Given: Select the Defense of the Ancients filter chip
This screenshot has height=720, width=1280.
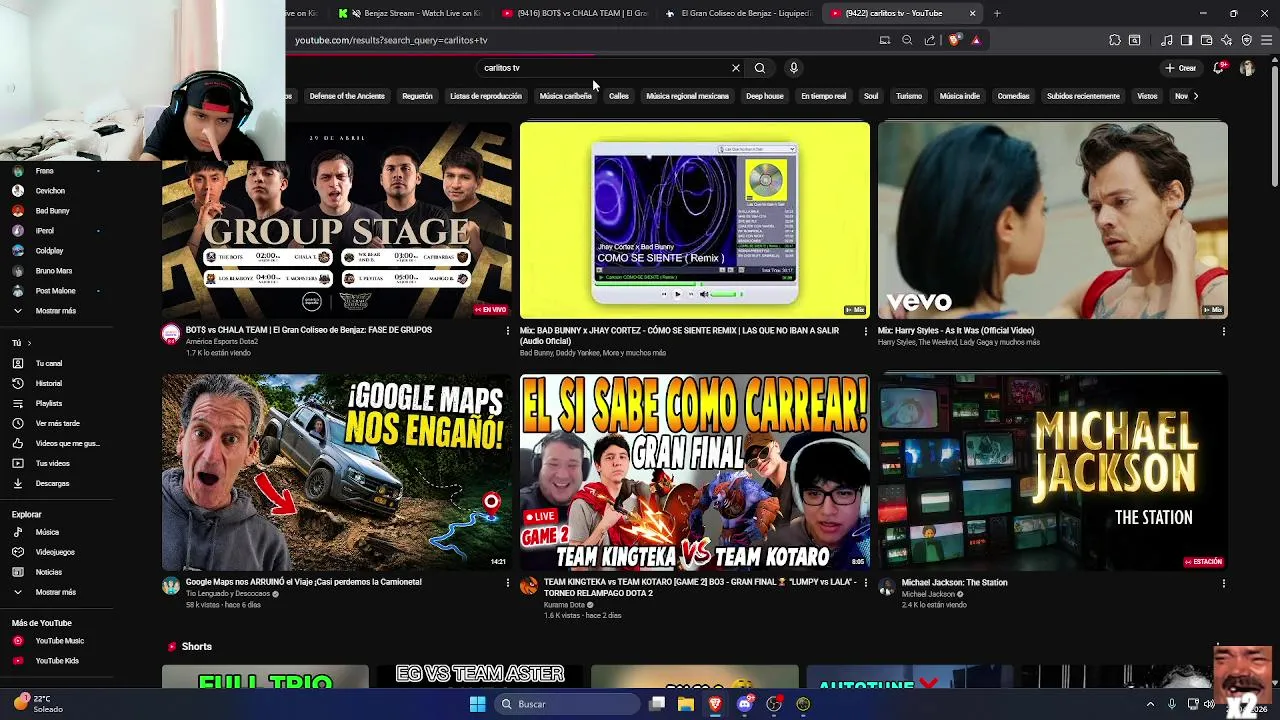Looking at the screenshot, I should pos(347,96).
